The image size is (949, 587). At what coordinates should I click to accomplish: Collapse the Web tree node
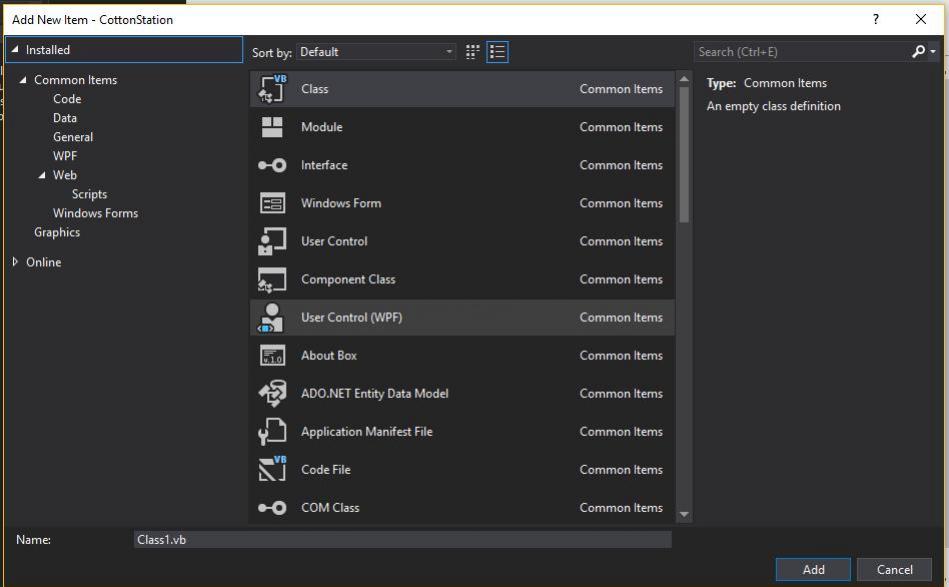point(42,175)
